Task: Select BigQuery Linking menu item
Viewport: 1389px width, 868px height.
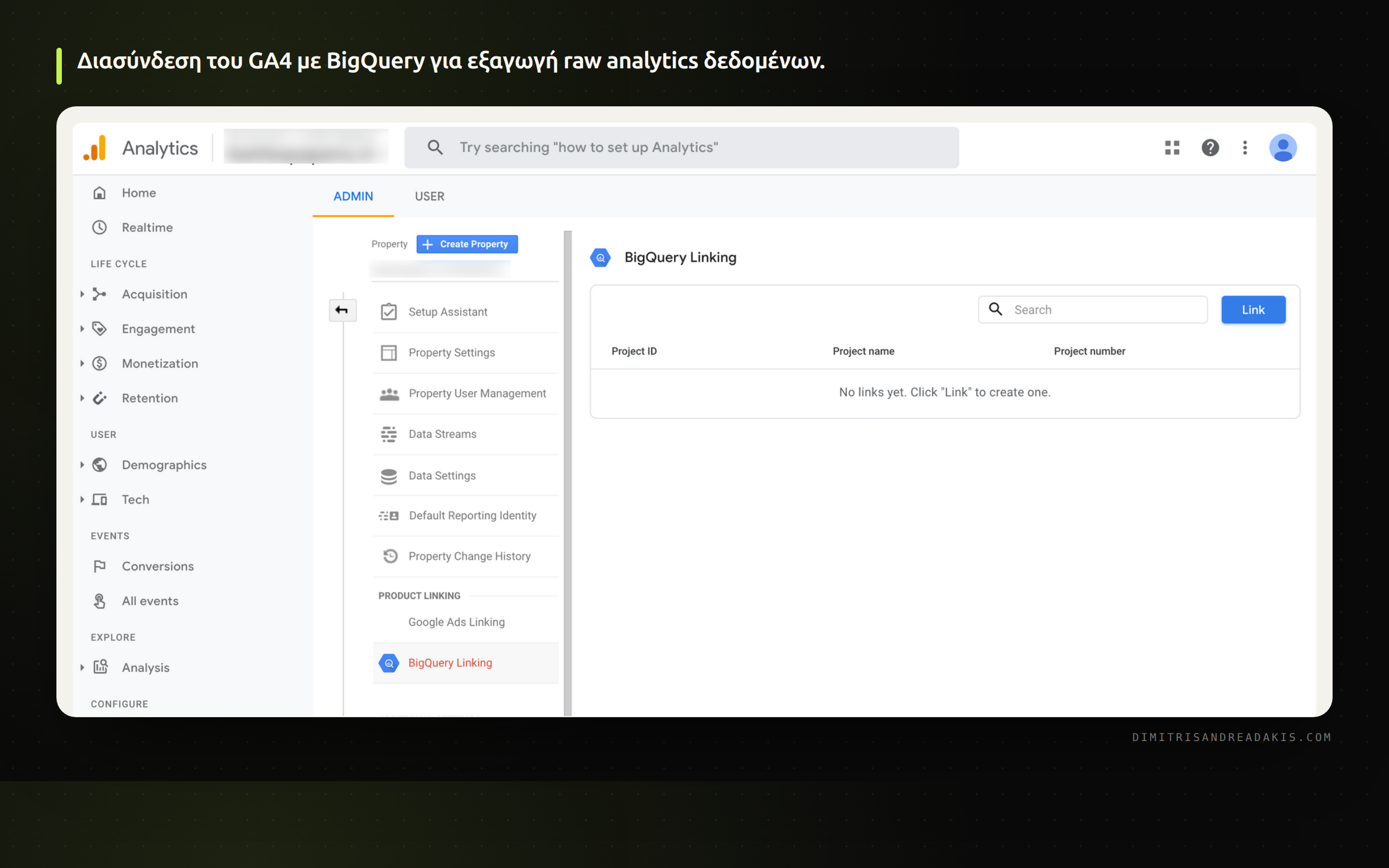Action: [x=466, y=663]
